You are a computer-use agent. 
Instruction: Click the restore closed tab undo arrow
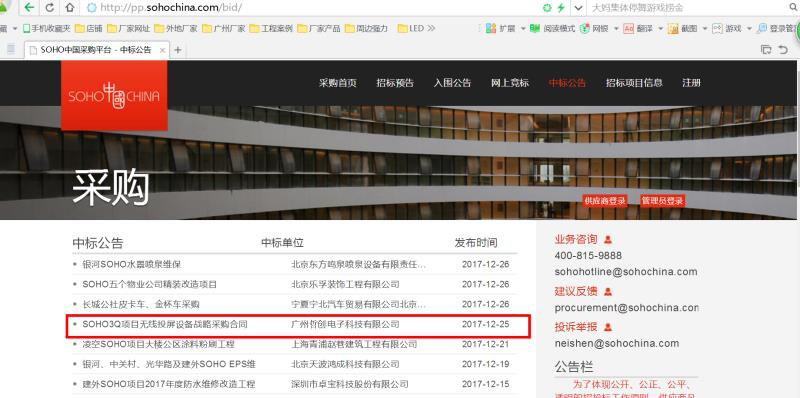click(783, 49)
